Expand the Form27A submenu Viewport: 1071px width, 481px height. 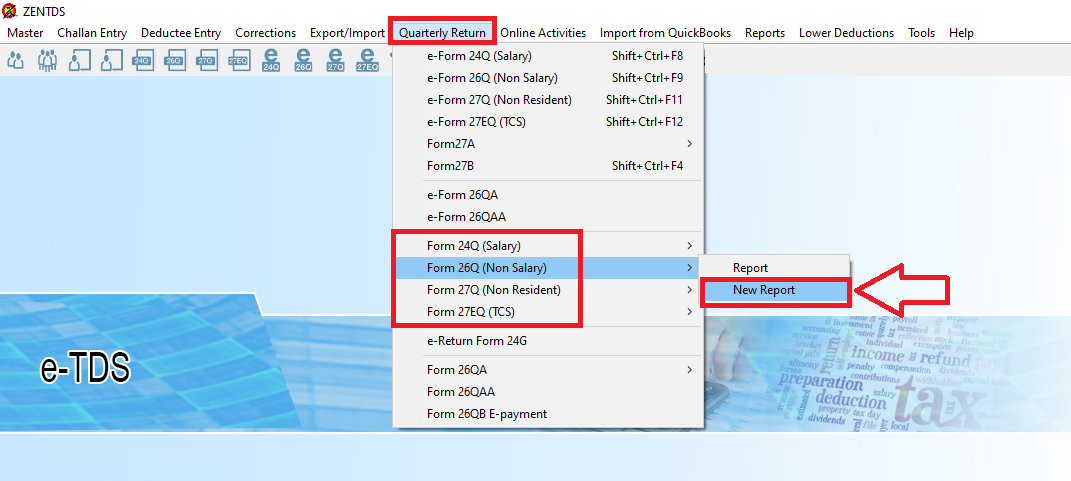pyautogui.click(x=548, y=143)
